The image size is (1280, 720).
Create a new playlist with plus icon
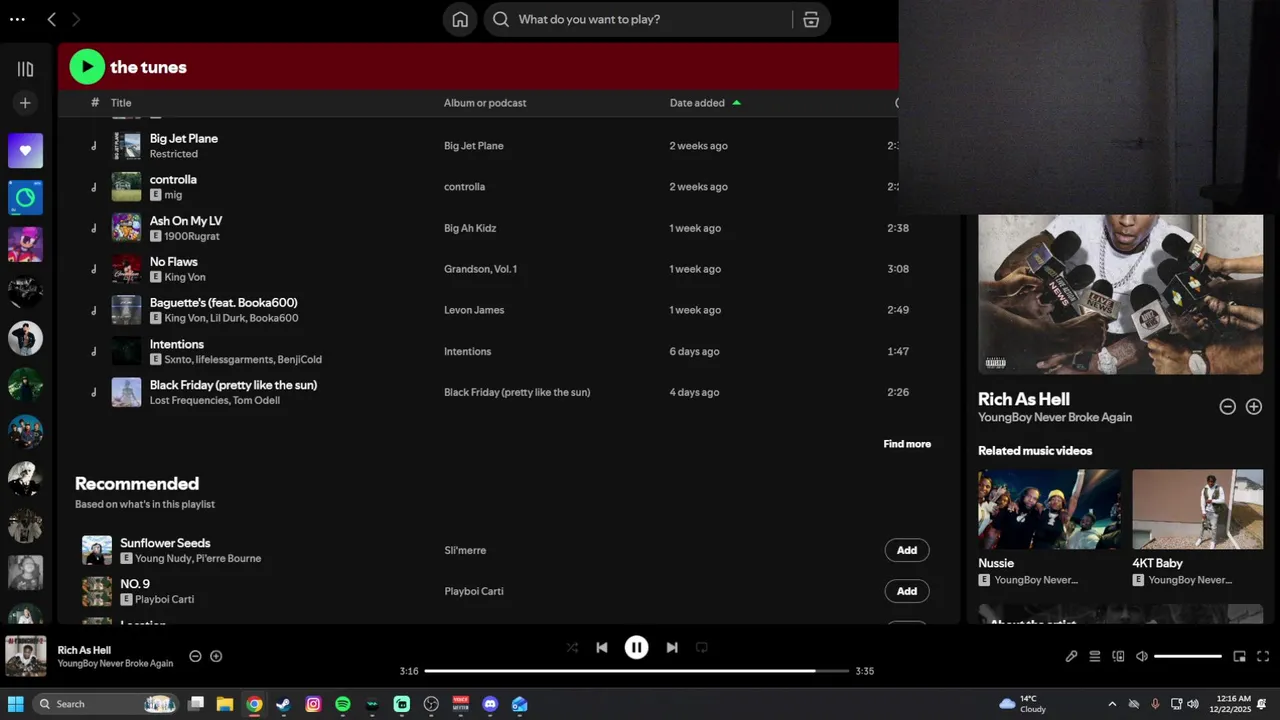point(25,103)
